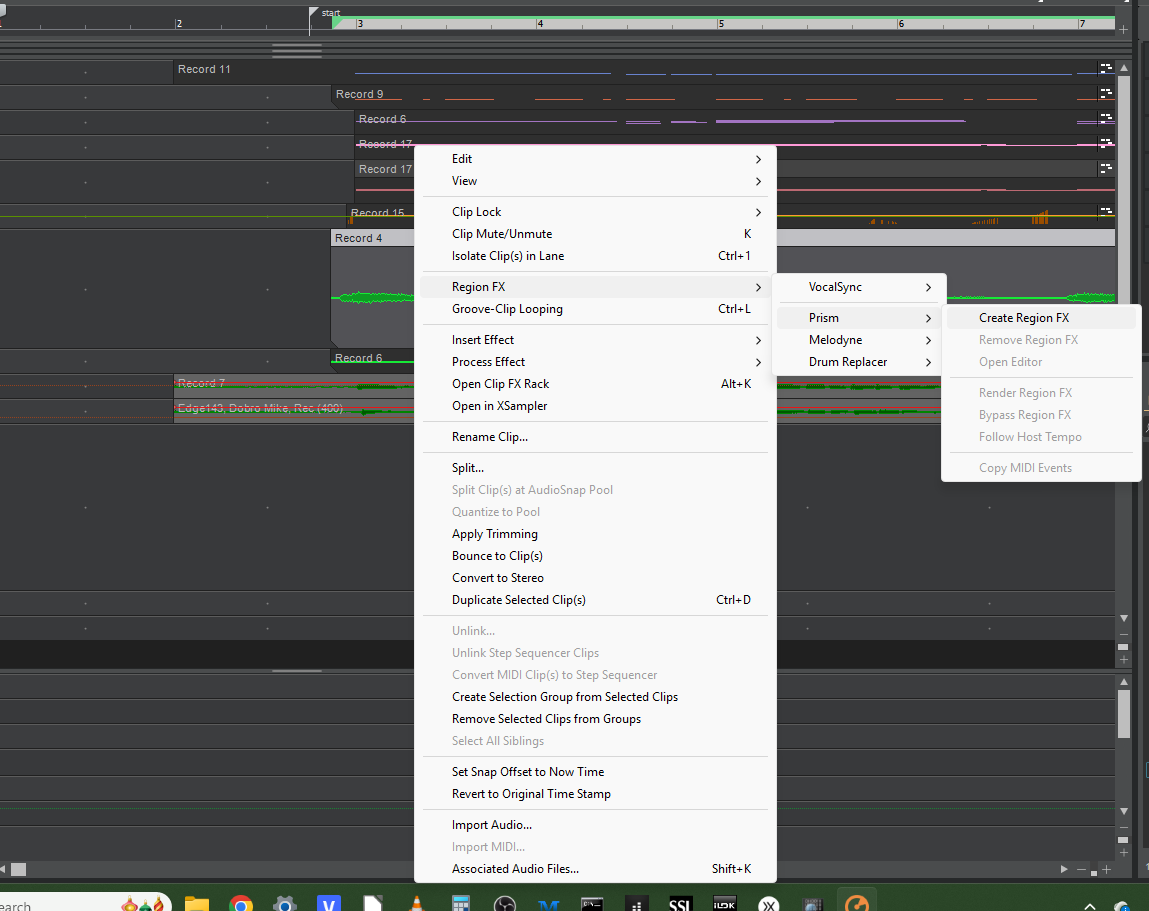Image resolution: width=1149 pixels, height=911 pixels.
Task: Open Google Chrome from the taskbar
Action: click(241, 904)
